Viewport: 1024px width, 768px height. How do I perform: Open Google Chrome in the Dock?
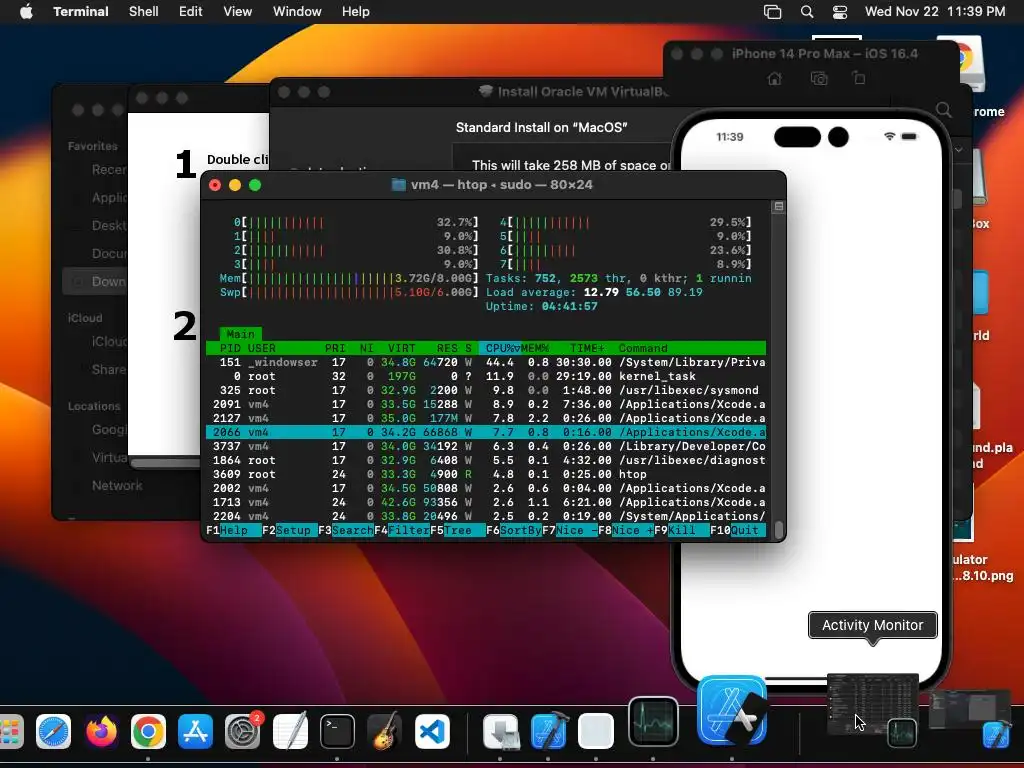point(148,731)
